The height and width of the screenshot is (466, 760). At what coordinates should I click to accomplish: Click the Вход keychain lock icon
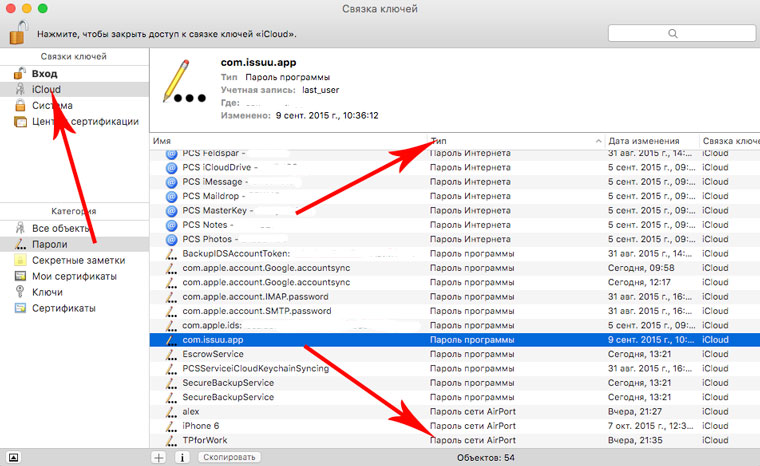click(x=20, y=73)
